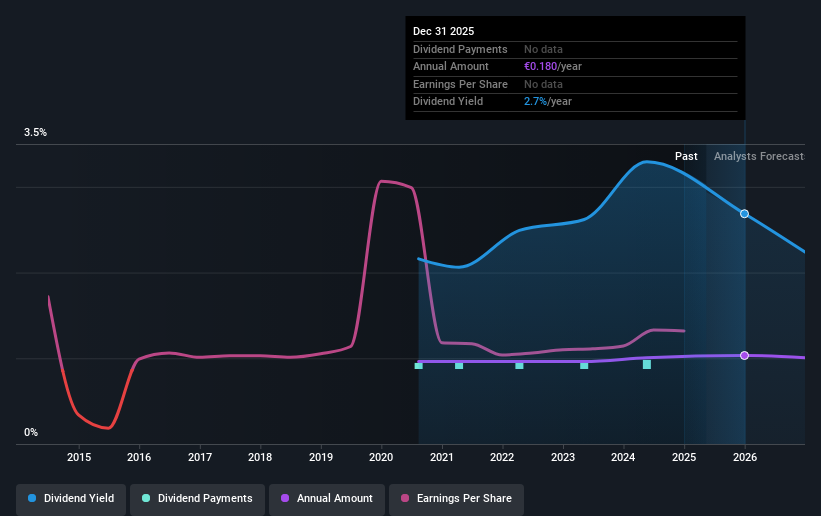821x516 pixels.
Task: Click the 2020 x-axis label
Action: coord(381,457)
